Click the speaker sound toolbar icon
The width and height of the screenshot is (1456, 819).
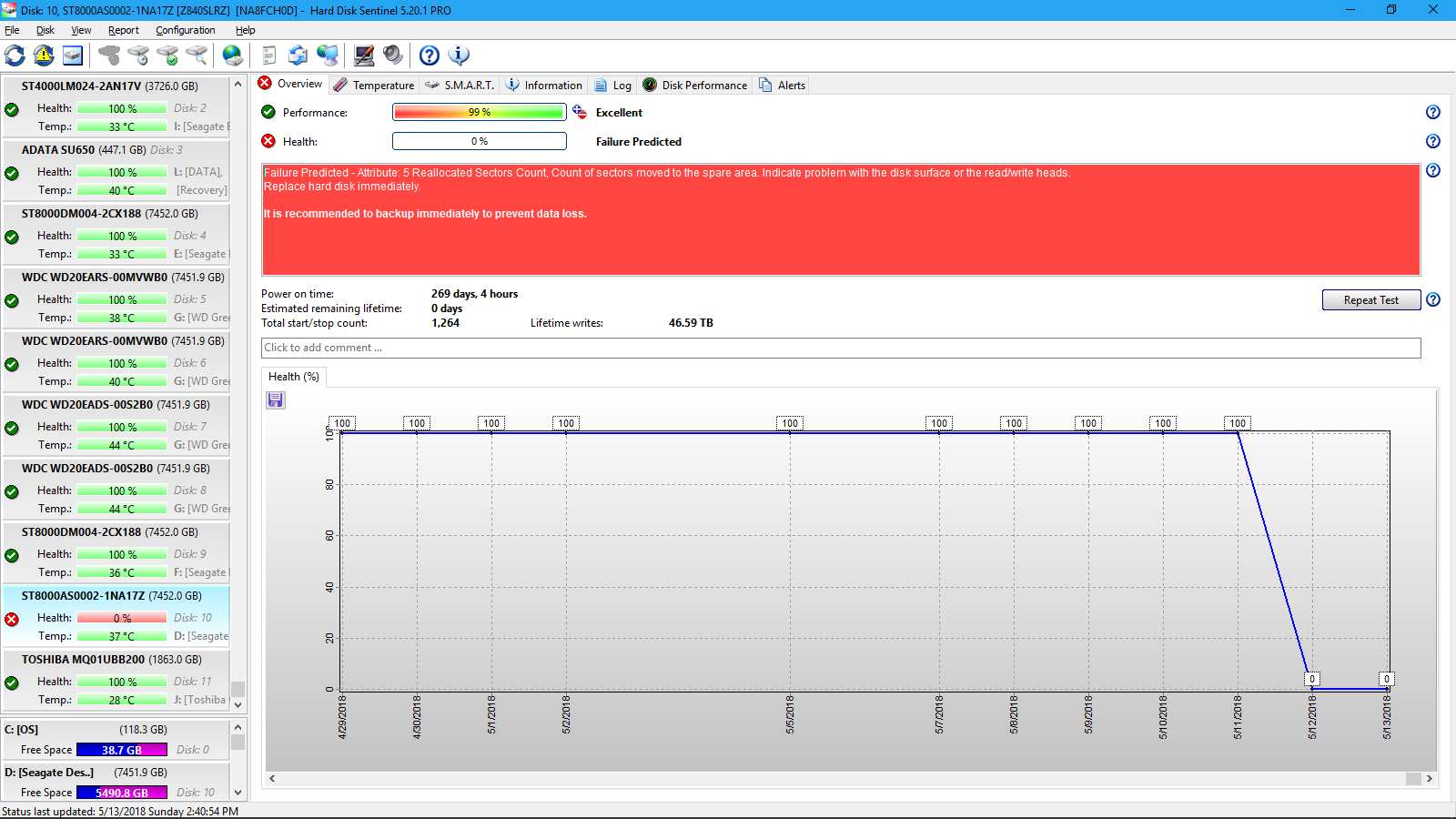pyautogui.click(x=393, y=56)
